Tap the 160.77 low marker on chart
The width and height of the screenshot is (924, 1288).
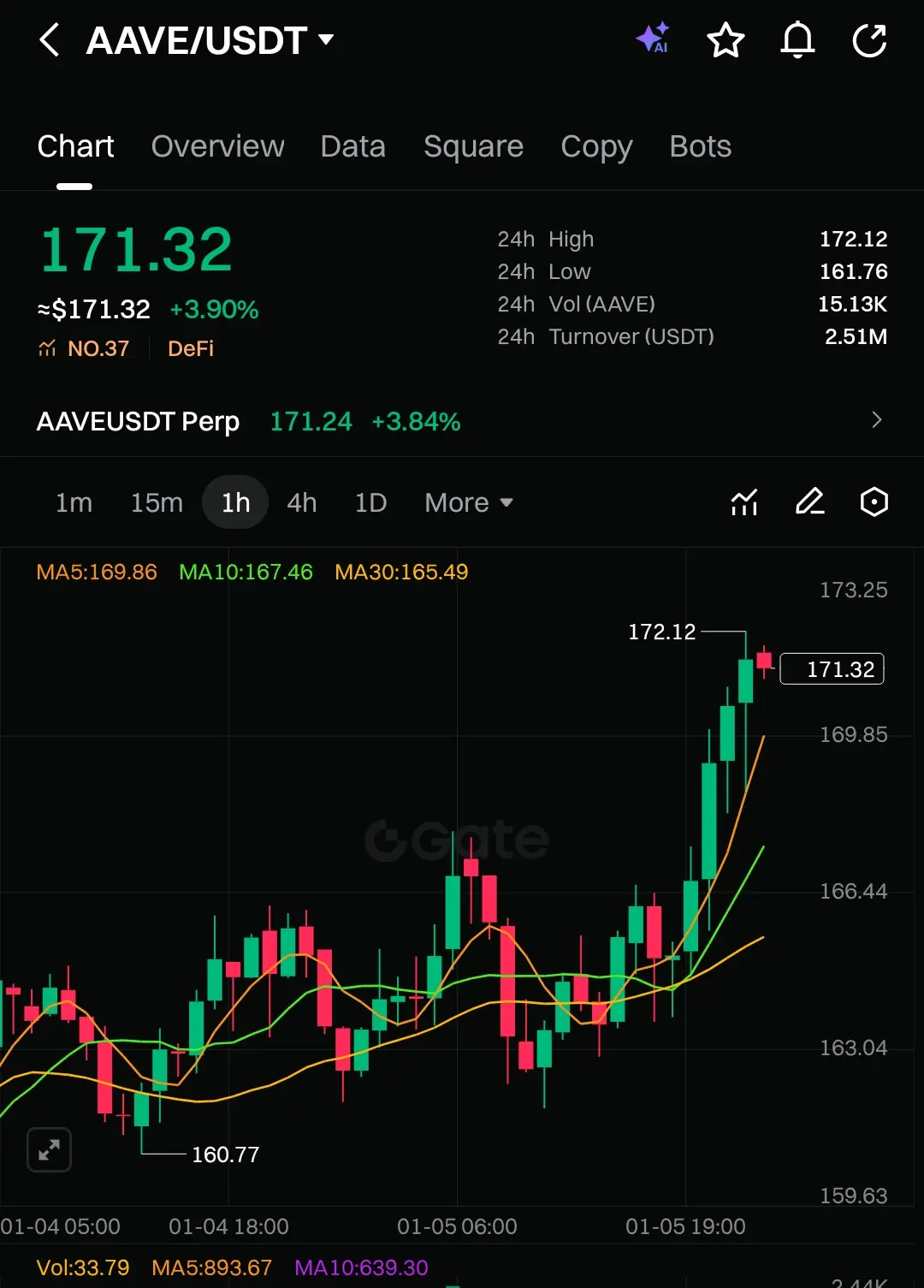pyautogui.click(x=225, y=1154)
